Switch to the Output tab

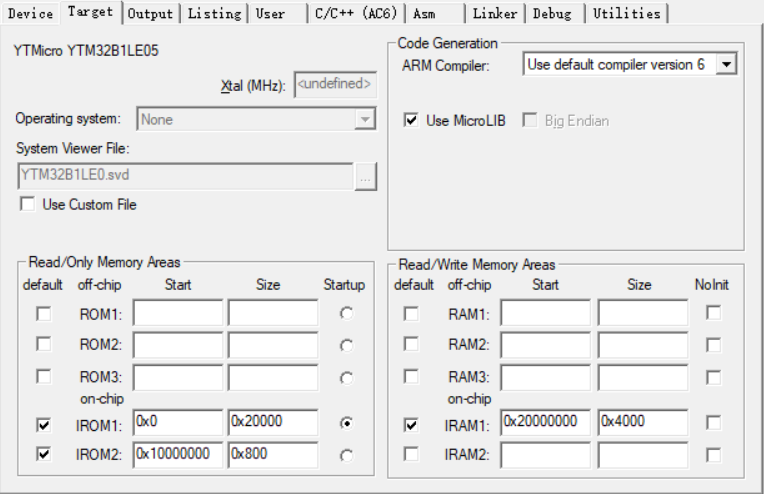pos(150,13)
